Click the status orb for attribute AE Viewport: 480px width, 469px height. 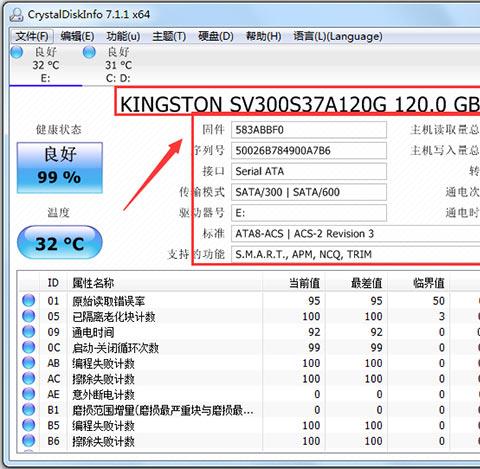29,394
